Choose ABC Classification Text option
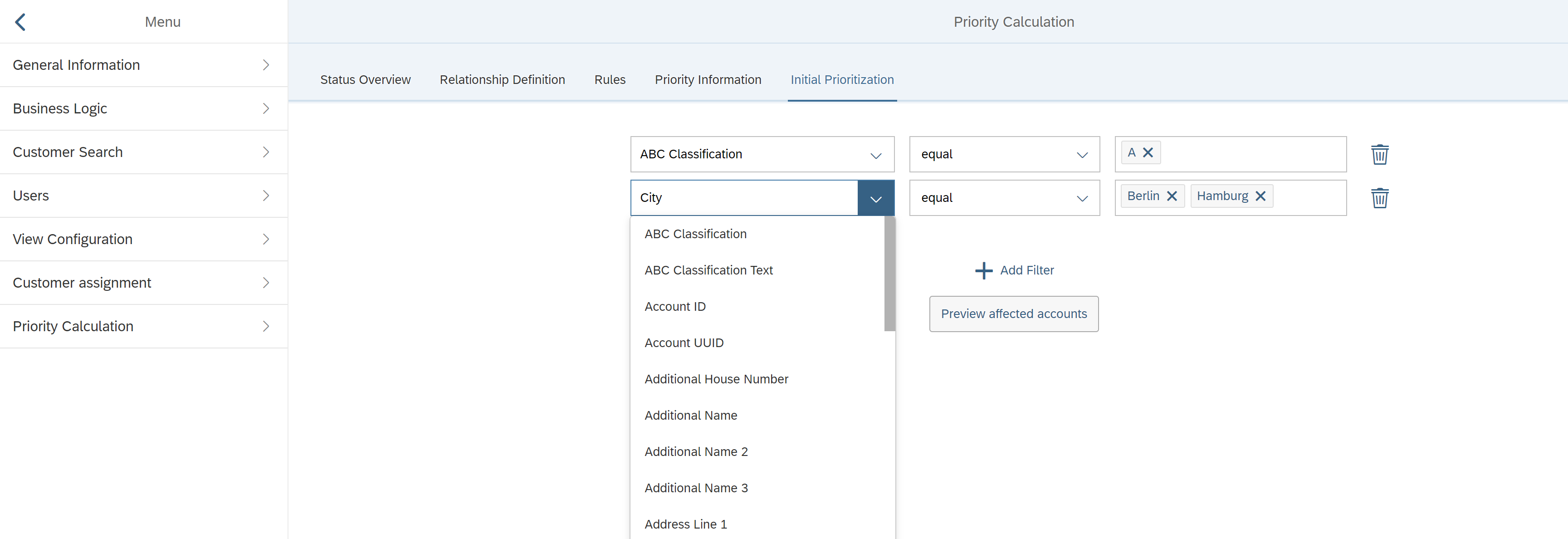This screenshot has height=539, width=1568. 757,270
